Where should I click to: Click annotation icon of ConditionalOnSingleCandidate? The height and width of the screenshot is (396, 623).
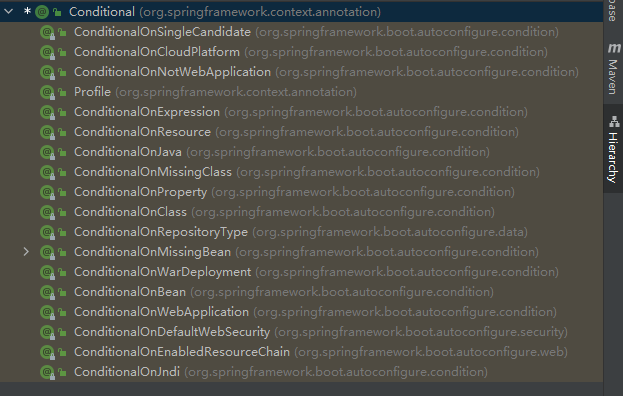click(47, 32)
